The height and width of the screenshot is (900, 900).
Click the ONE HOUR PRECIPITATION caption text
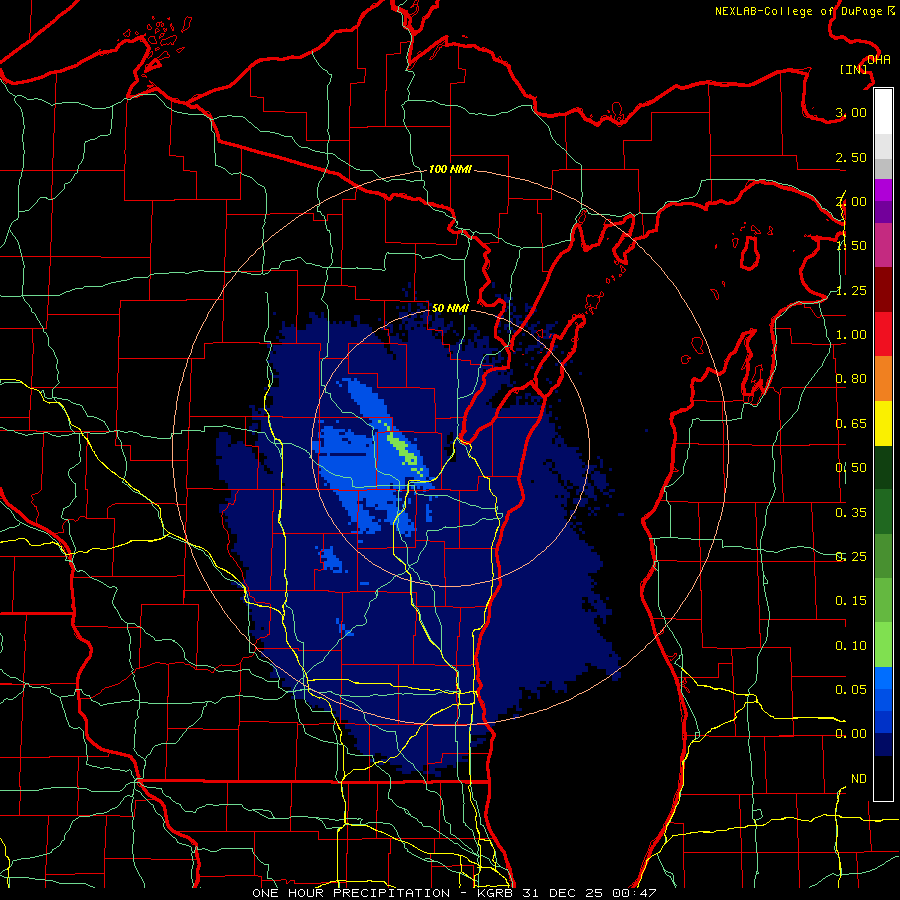tap(351, 893)
